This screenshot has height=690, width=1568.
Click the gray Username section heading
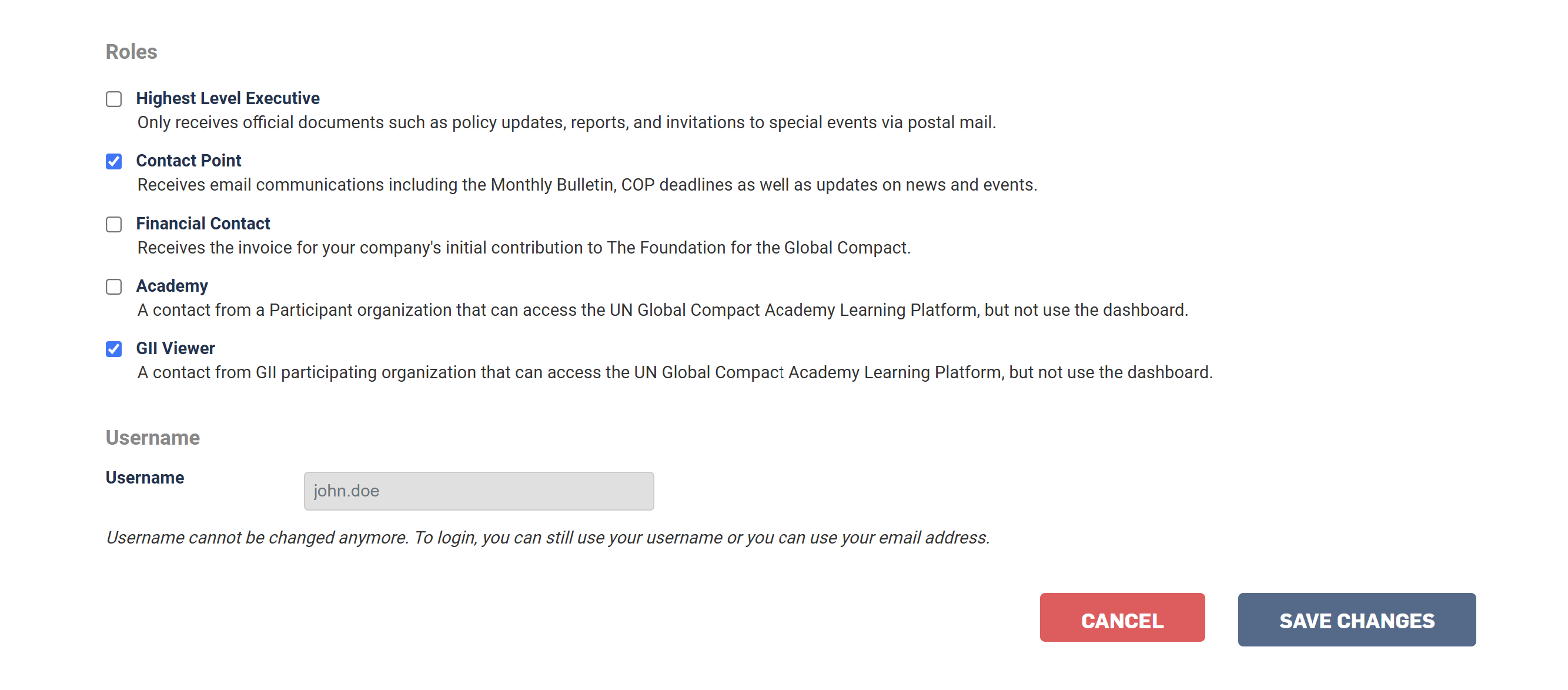152,437
